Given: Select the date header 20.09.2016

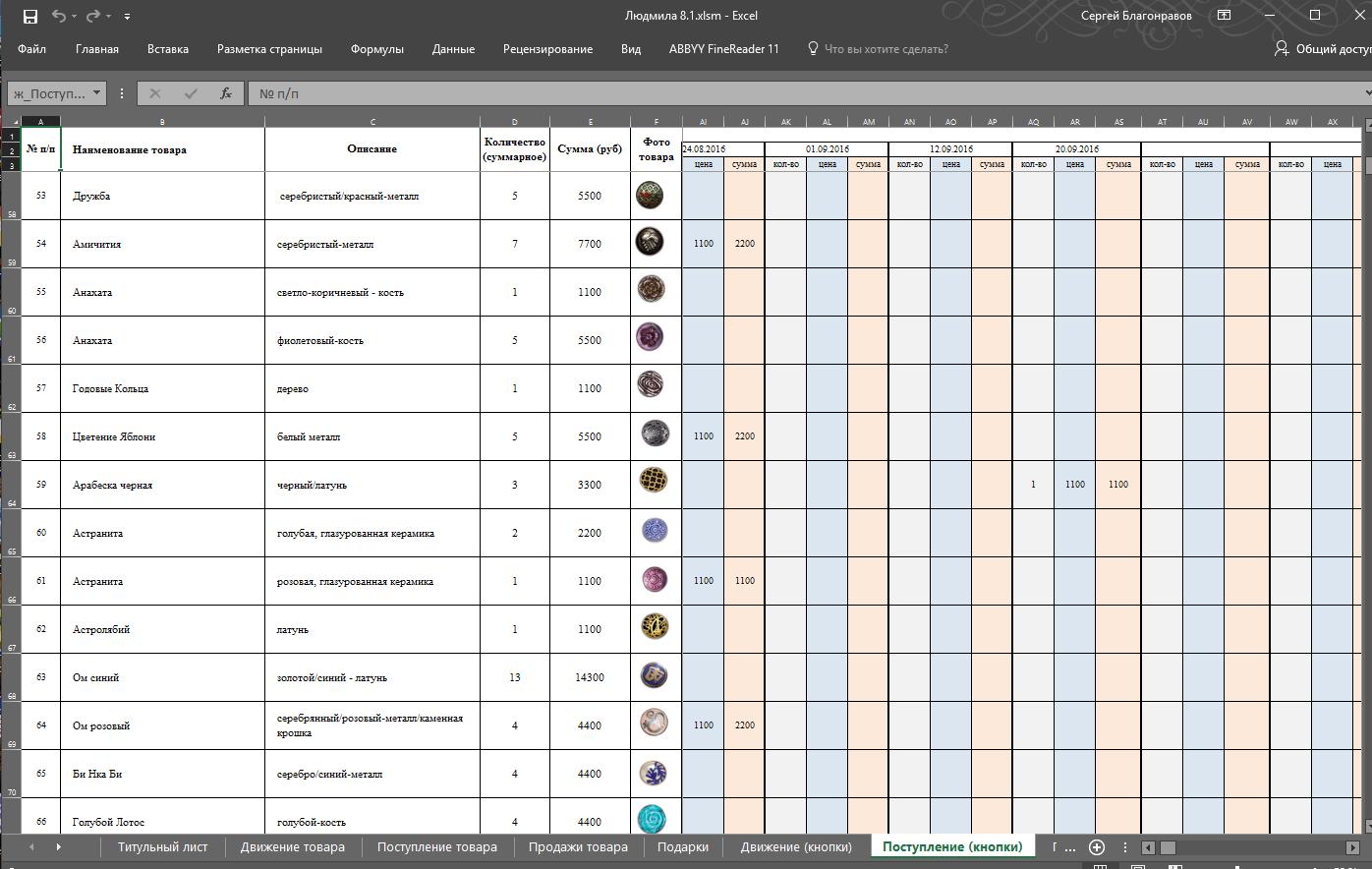Looking at the screenshot, I should (1076, 149).
